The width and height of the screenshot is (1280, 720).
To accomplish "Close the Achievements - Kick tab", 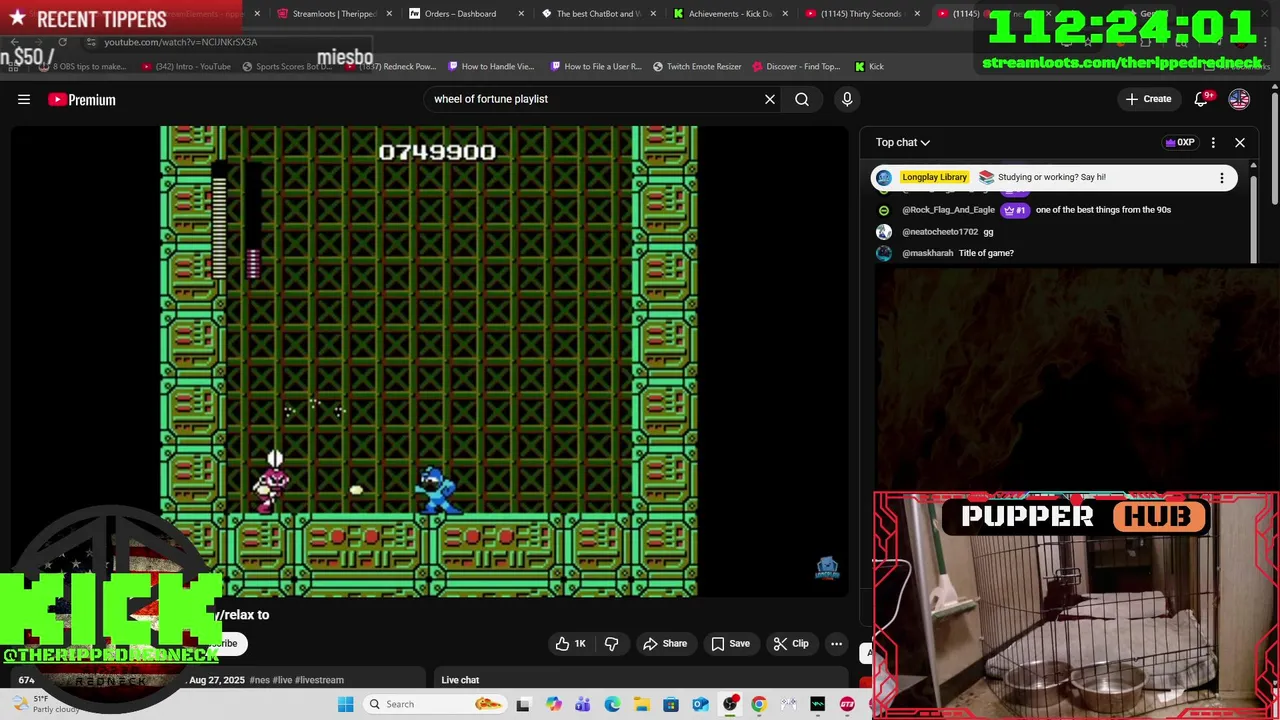I will pyautogui.click(x=785, y=14).
